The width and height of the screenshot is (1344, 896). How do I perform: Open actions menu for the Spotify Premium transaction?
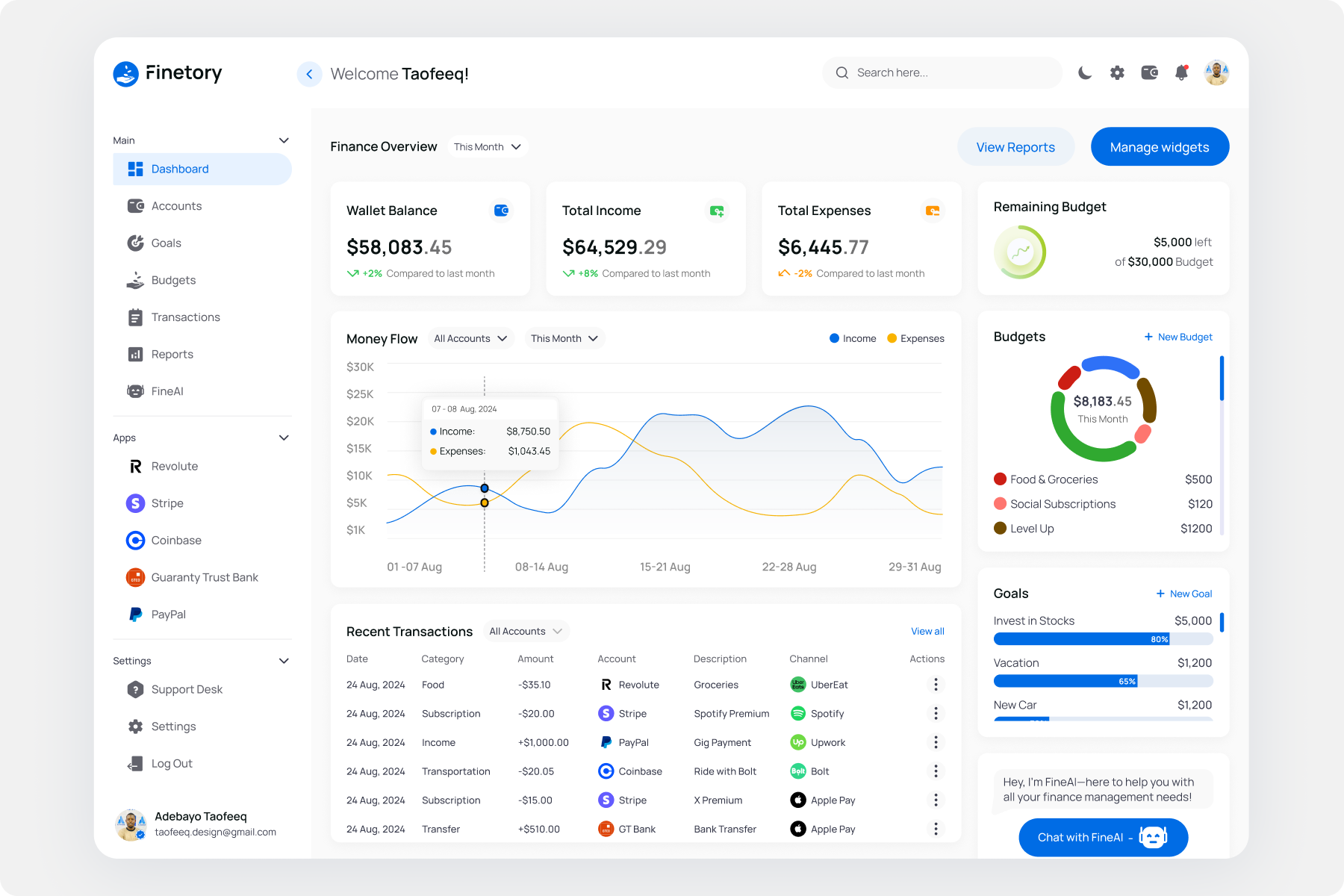(x=936, y=714)
